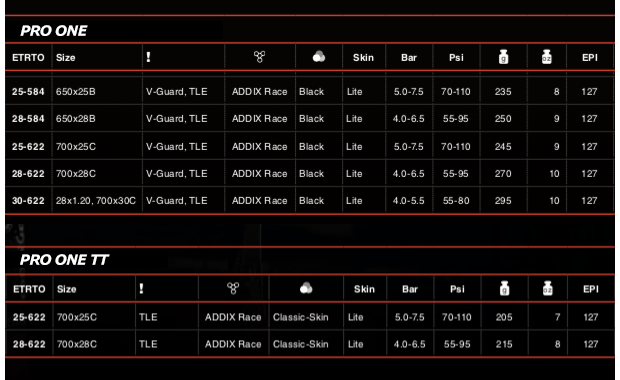Viewport: 620px width, 380px height.
Task: Click the gram weight icon in PRO ONE table
Action: point(503,57)
